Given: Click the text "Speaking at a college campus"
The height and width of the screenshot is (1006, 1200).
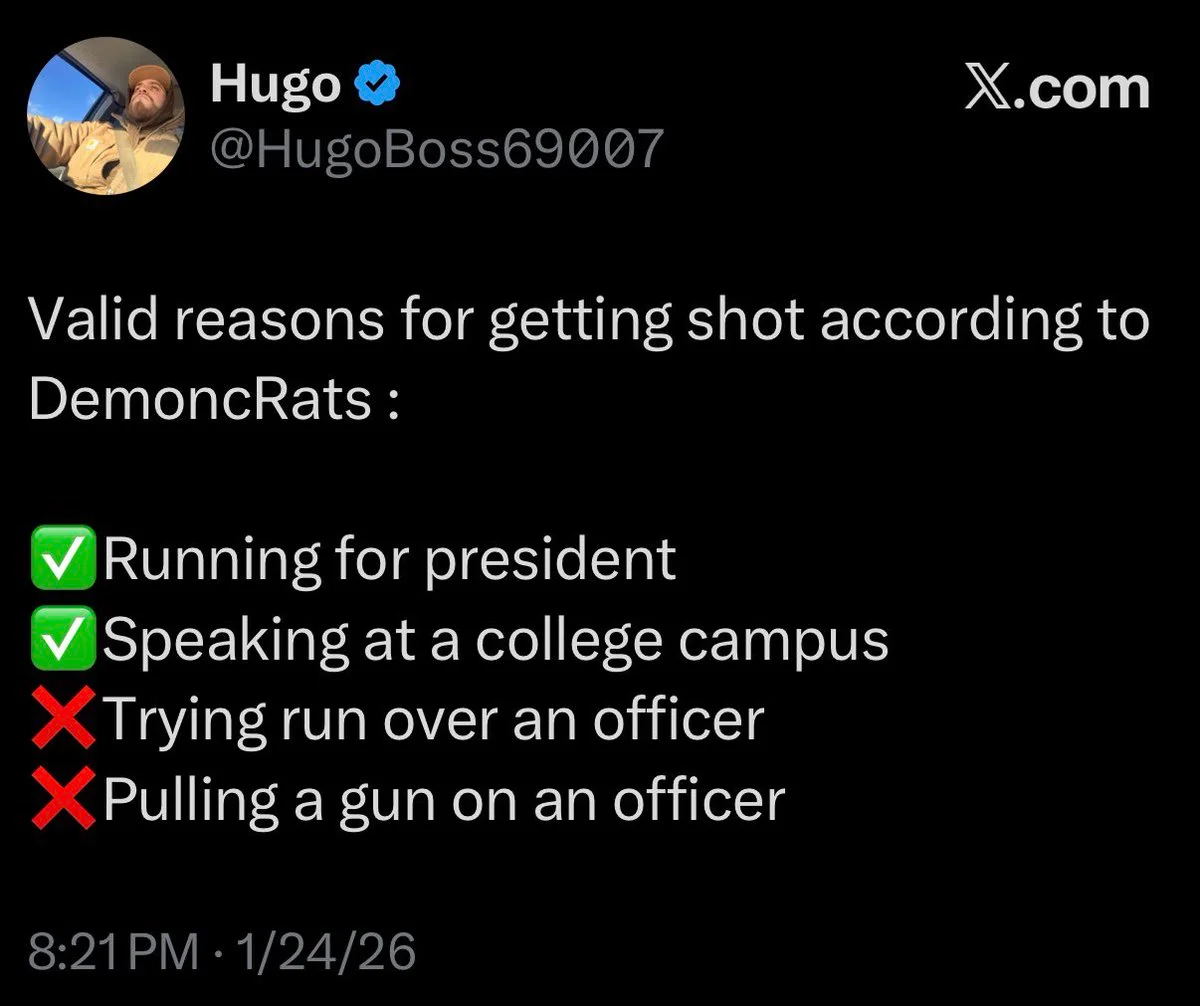Looking at the screenshot, I should (x=495, y=640).
